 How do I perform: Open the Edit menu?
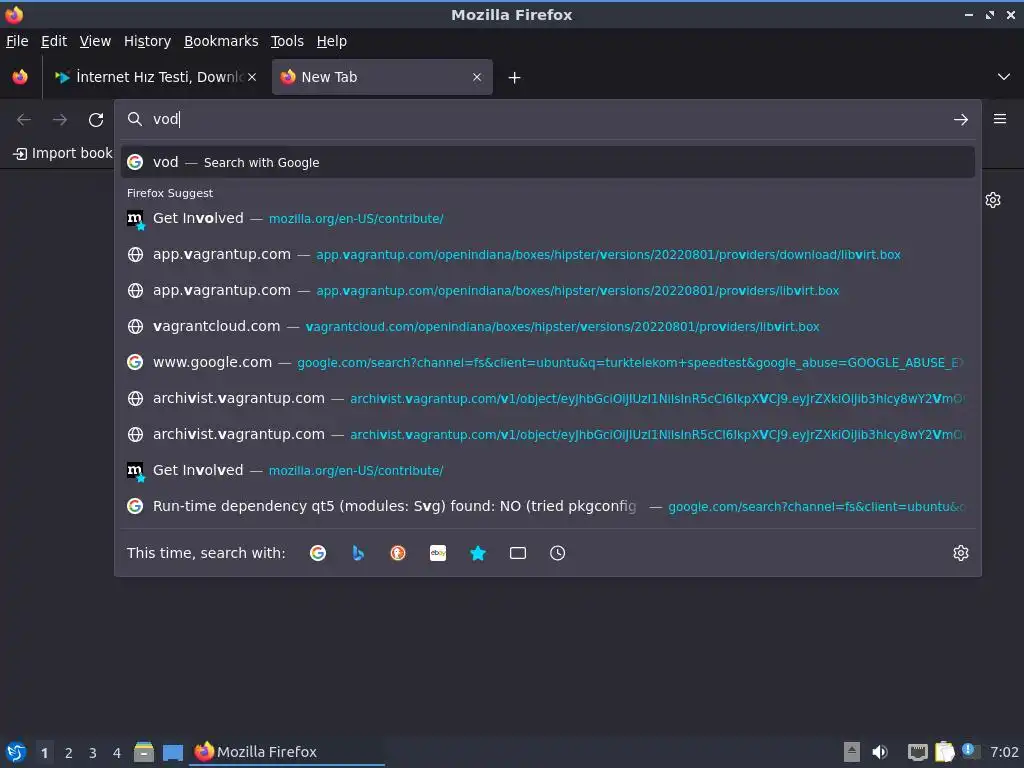click(54, 41)
